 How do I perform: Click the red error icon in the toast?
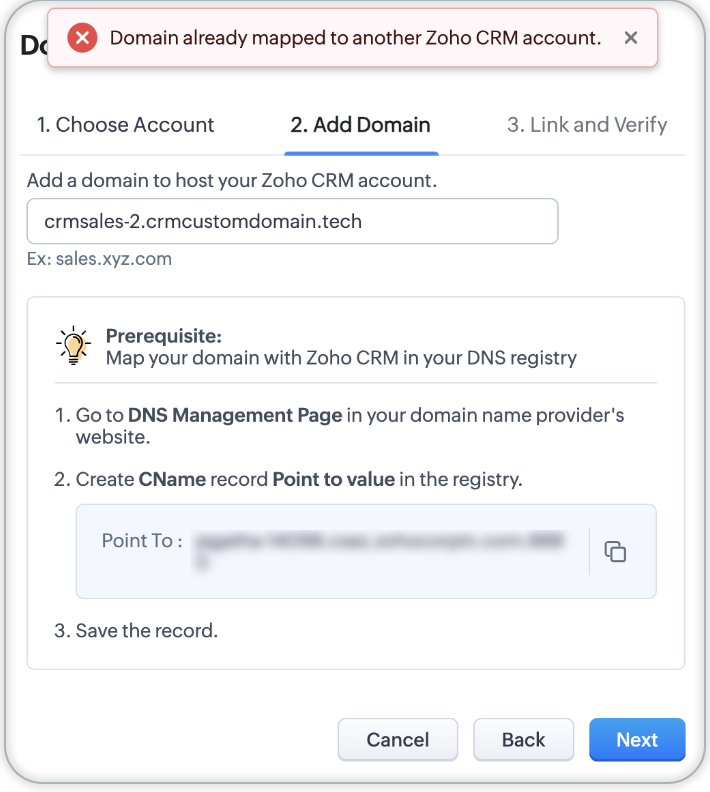[82, 38]
